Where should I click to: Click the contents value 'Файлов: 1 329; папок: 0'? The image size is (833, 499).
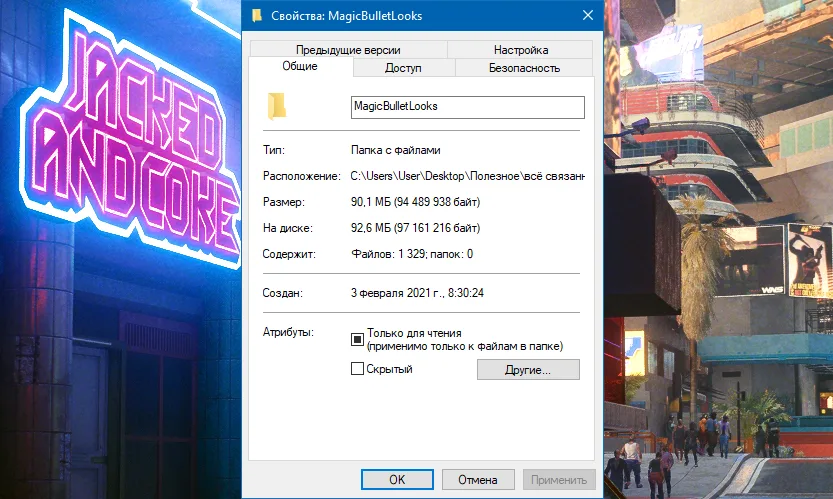(x=412, y=254)
